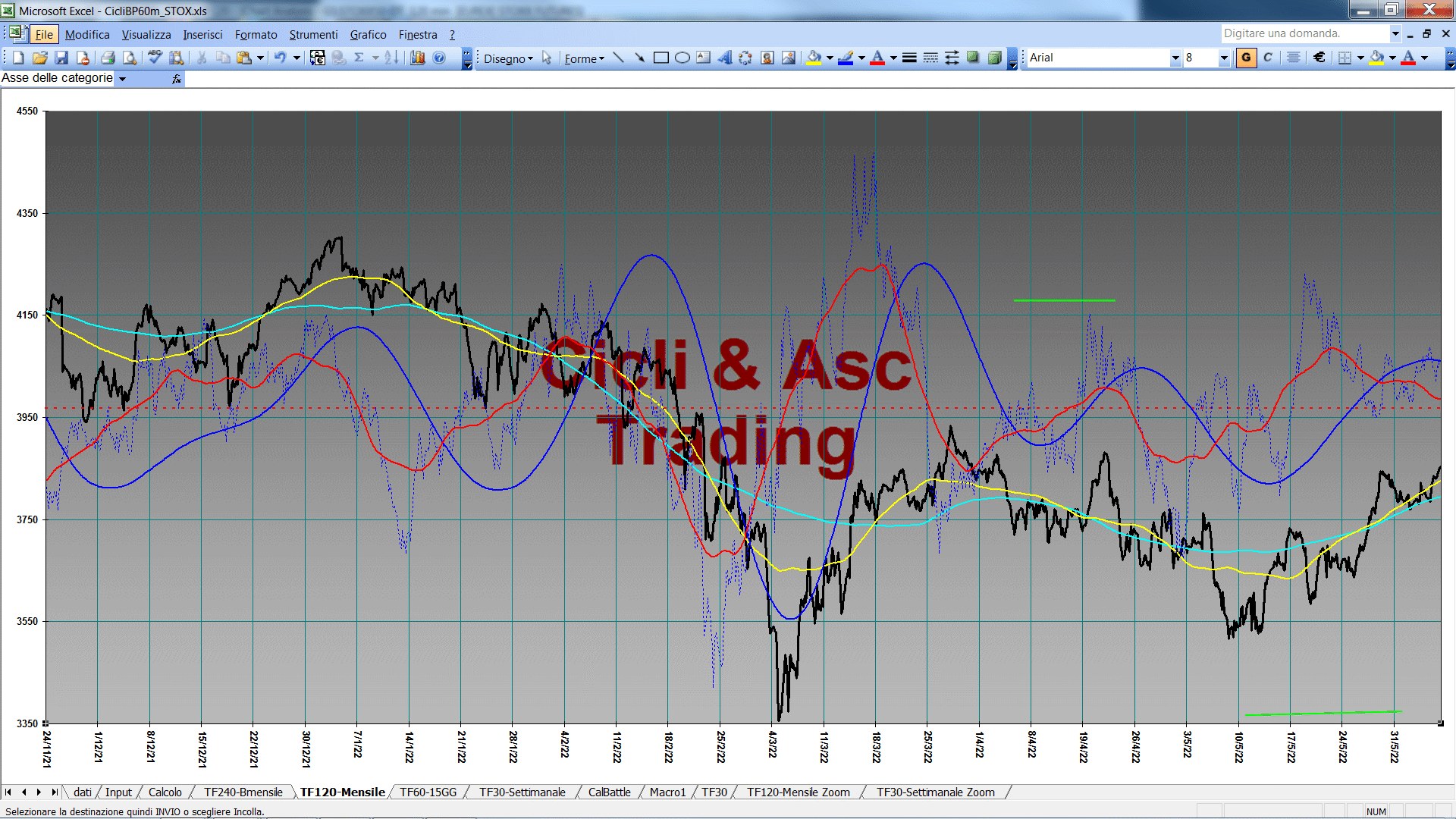Toggle Italic (C) formatting

pos(1268,58)
